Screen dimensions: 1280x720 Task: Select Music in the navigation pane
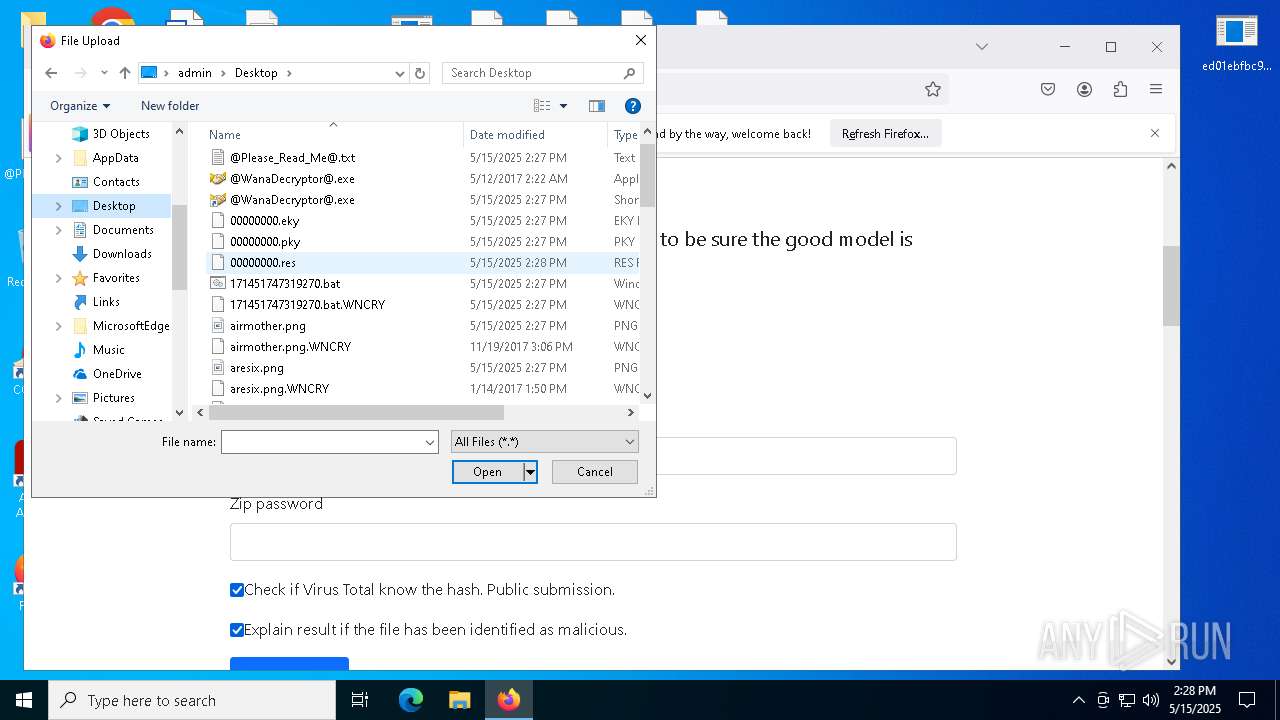pos(109,350)
